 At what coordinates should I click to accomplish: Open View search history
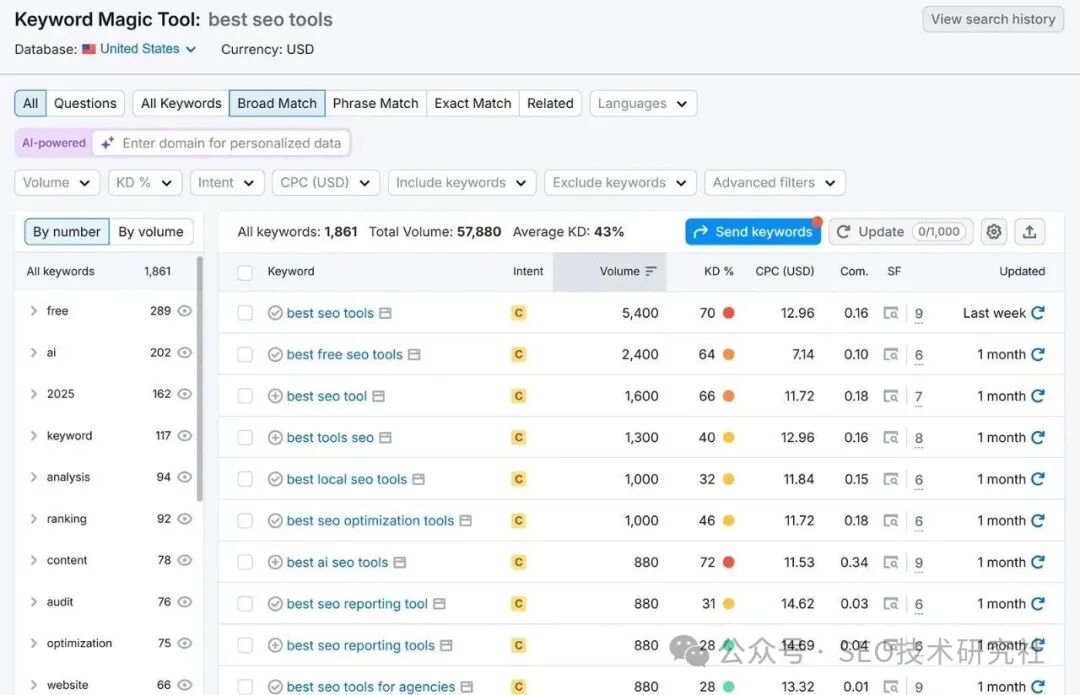pyautogui.click(x=993, y=19)
